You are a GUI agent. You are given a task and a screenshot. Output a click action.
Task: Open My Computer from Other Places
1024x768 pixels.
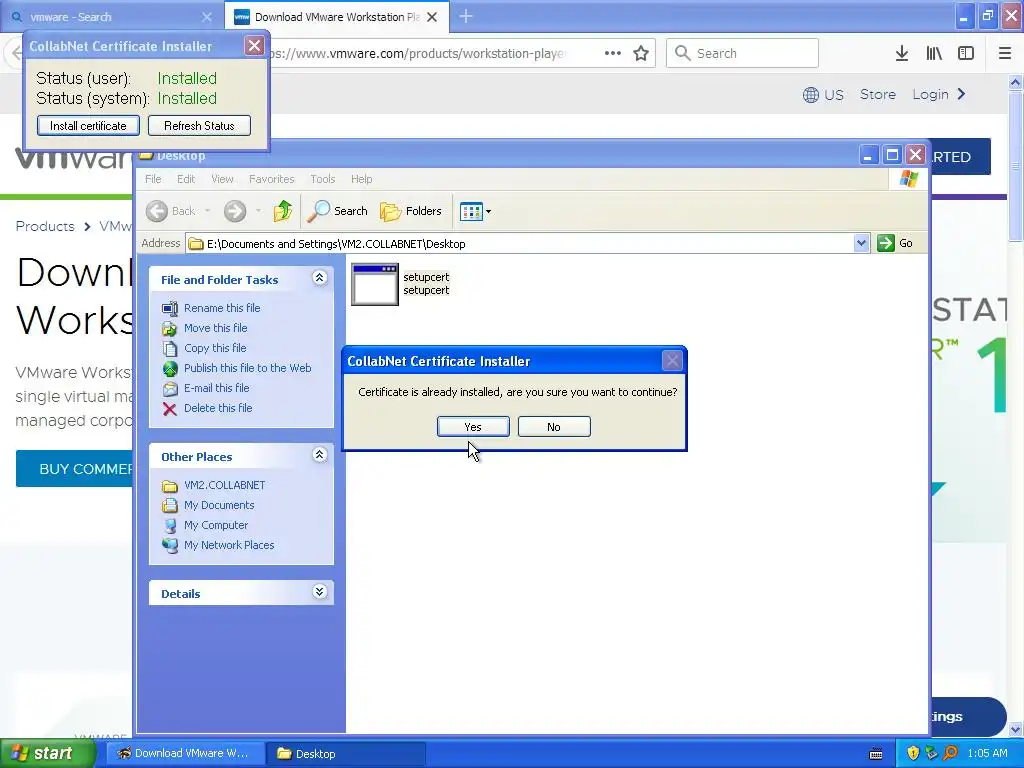(x=216, y=525)
